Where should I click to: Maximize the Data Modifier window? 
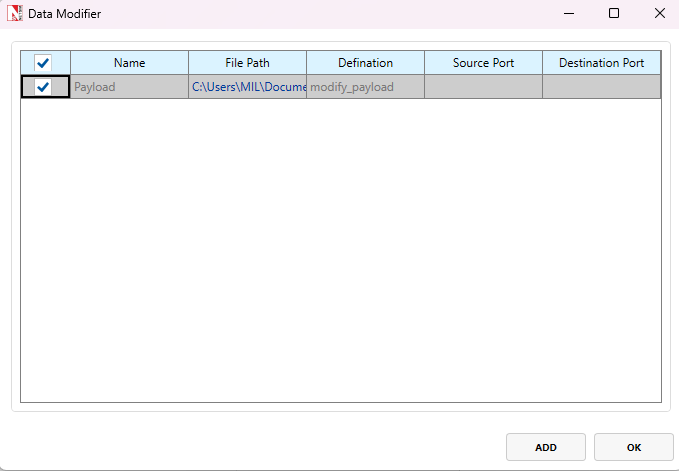click(x=614, y=14)
